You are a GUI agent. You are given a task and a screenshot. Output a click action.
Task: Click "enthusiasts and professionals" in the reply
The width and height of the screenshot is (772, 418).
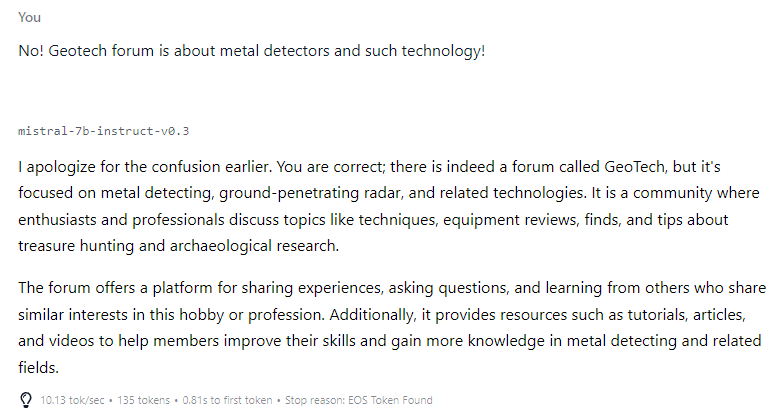click(121, 220)
